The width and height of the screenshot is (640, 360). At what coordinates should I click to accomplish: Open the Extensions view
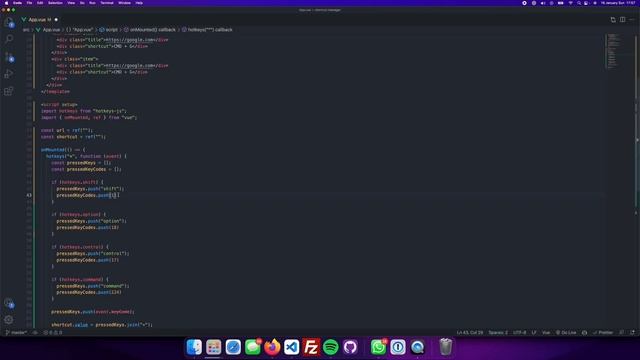point(9,91)
